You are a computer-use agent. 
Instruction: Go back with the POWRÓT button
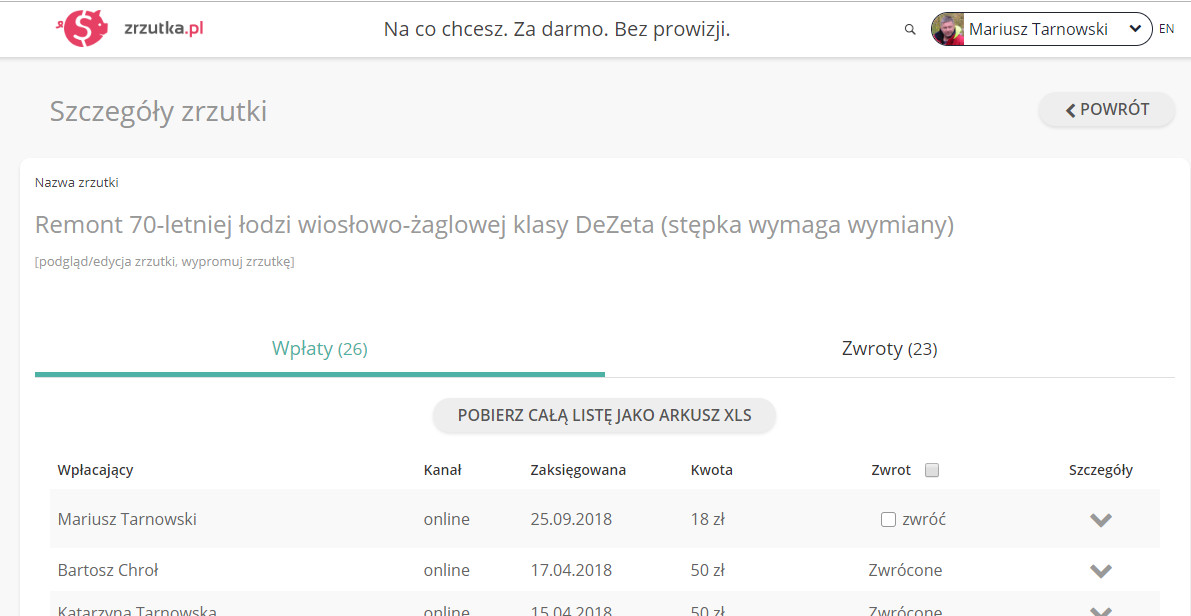tap(1107, 110)
